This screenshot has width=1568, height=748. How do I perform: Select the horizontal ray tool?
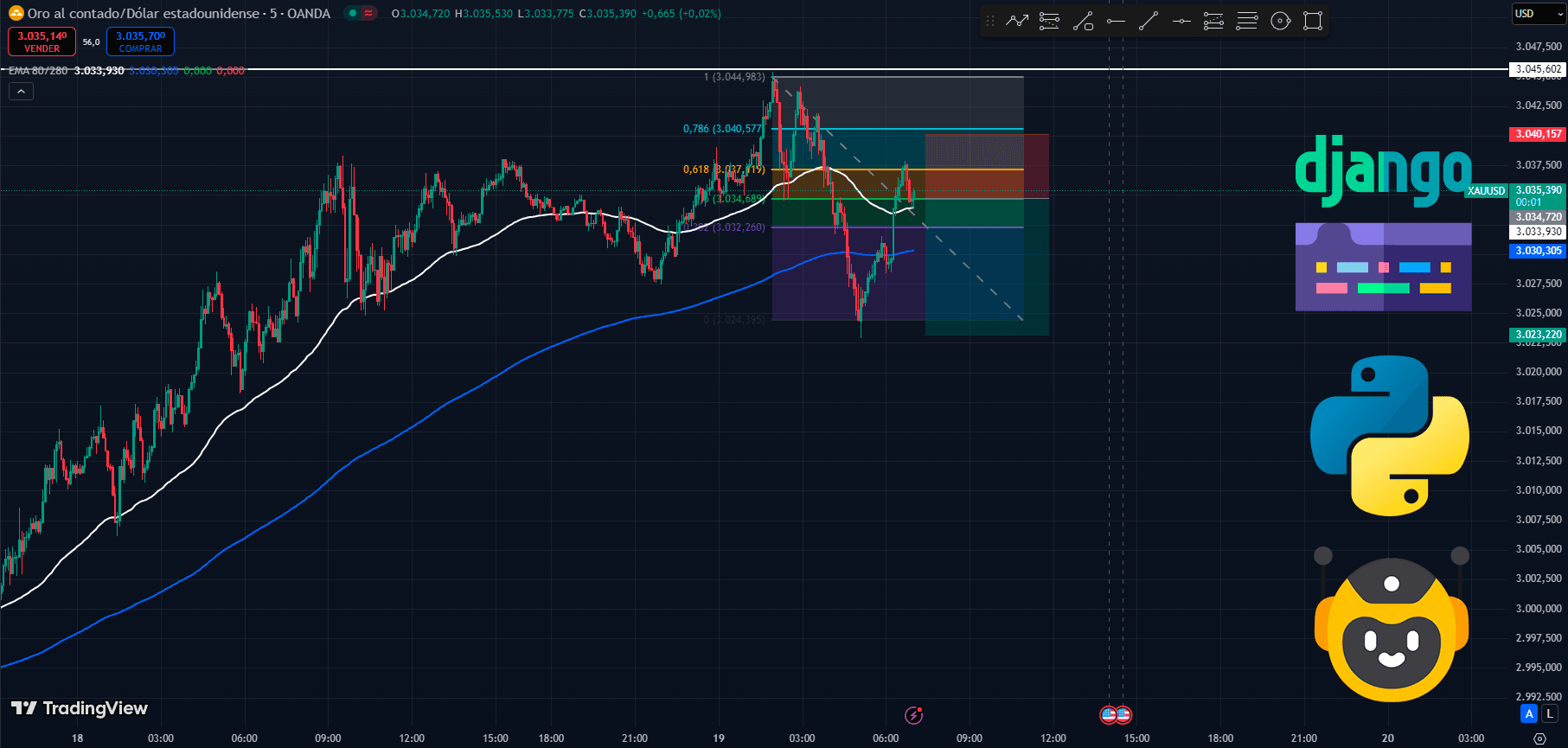point(1116,21)
